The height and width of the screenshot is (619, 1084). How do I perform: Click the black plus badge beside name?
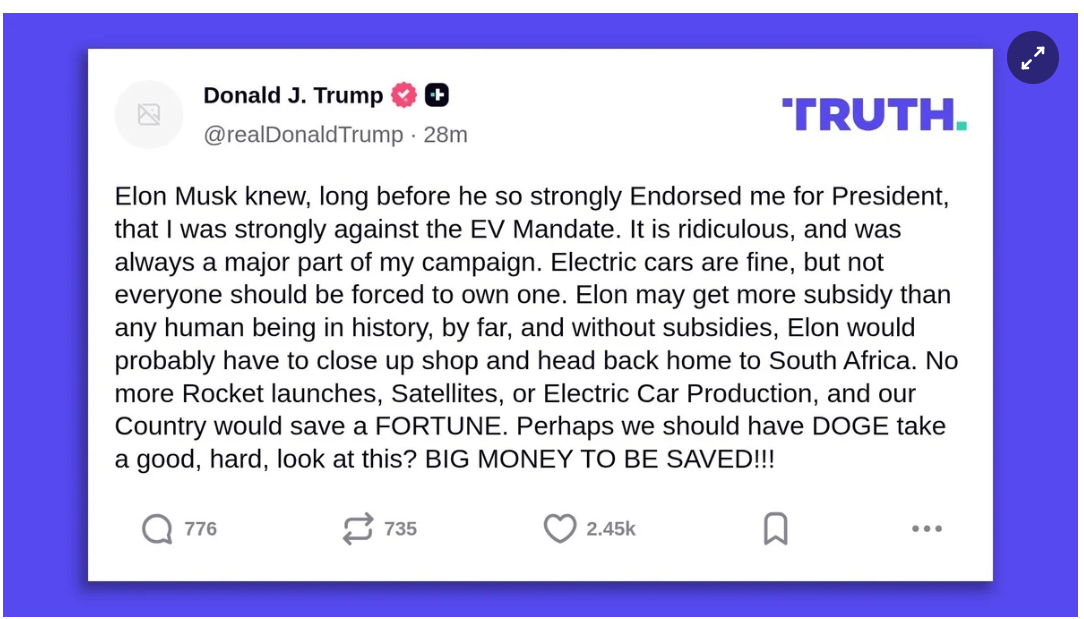tap(437, 96)
